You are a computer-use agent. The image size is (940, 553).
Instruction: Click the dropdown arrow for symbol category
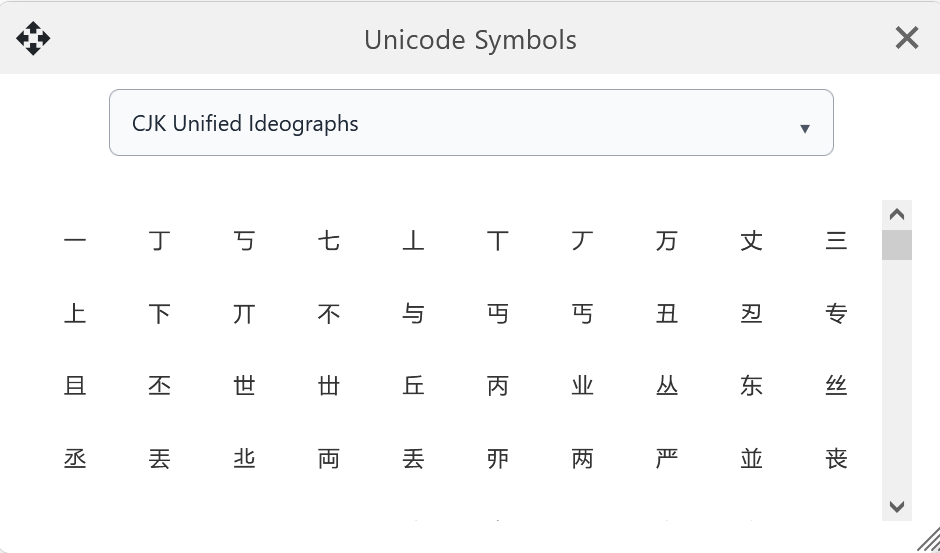805,128
